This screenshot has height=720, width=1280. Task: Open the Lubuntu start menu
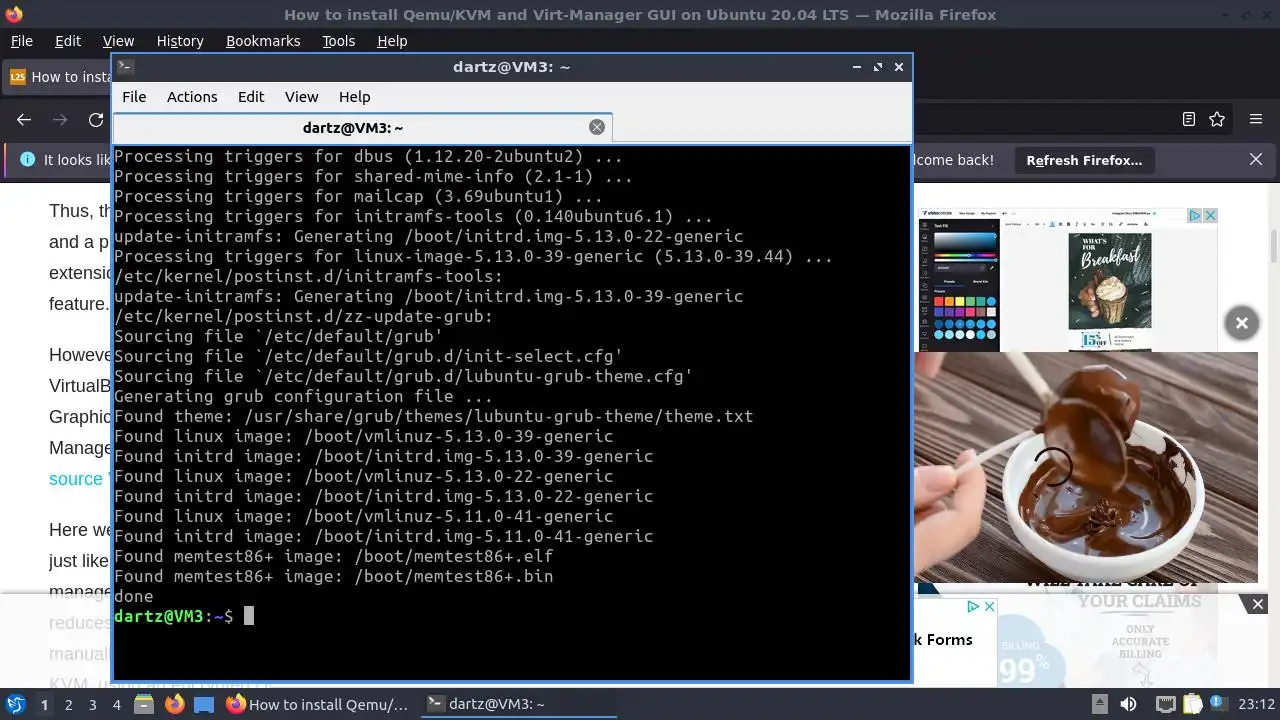(15, 704)
